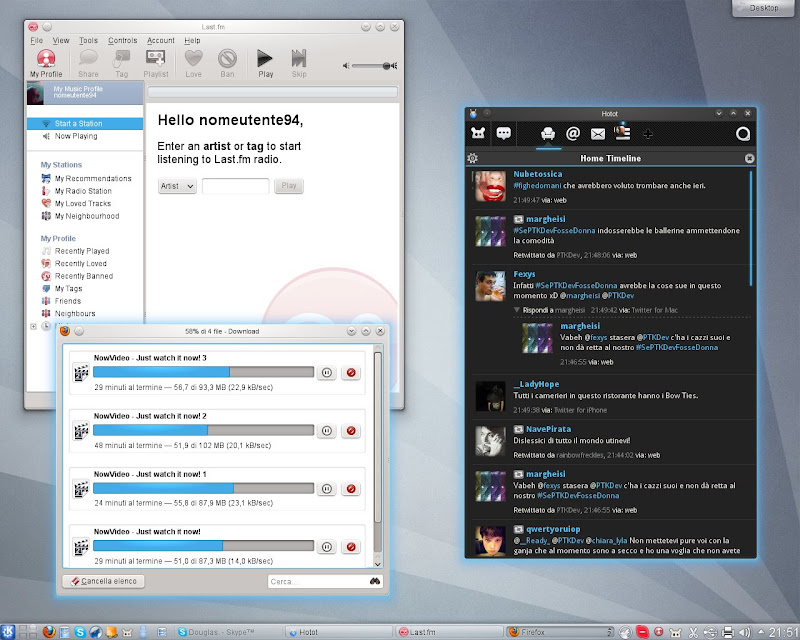Add a new Hotot column with plus
This screenshot has width=800, height=640.
tap(648, 133)
